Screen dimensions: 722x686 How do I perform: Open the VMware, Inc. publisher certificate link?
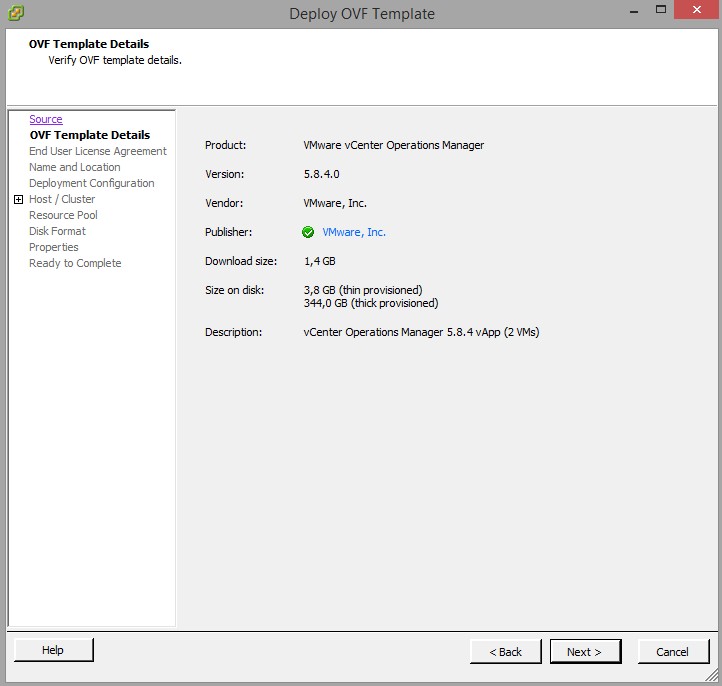[x=353, y=232]
